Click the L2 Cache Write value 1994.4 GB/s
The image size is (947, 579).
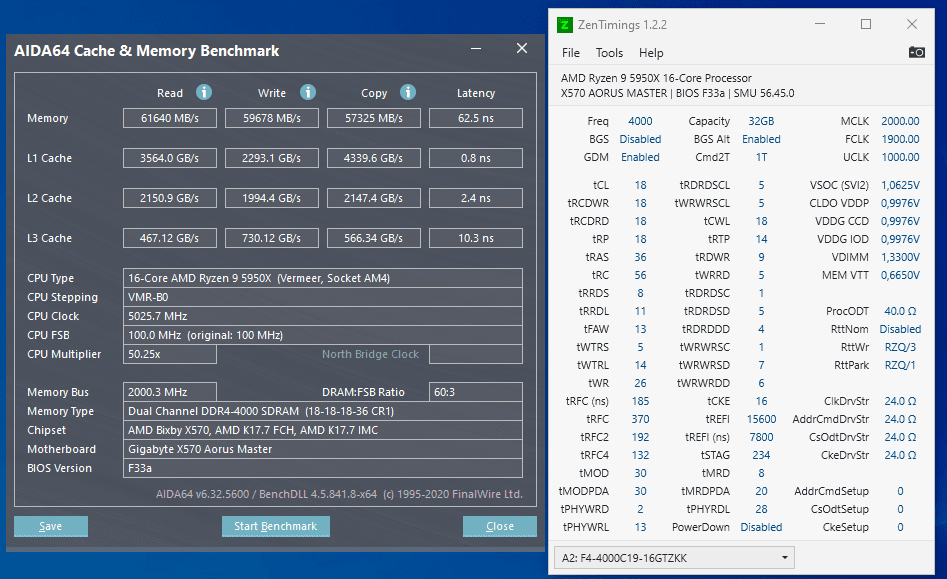[272, 198]
